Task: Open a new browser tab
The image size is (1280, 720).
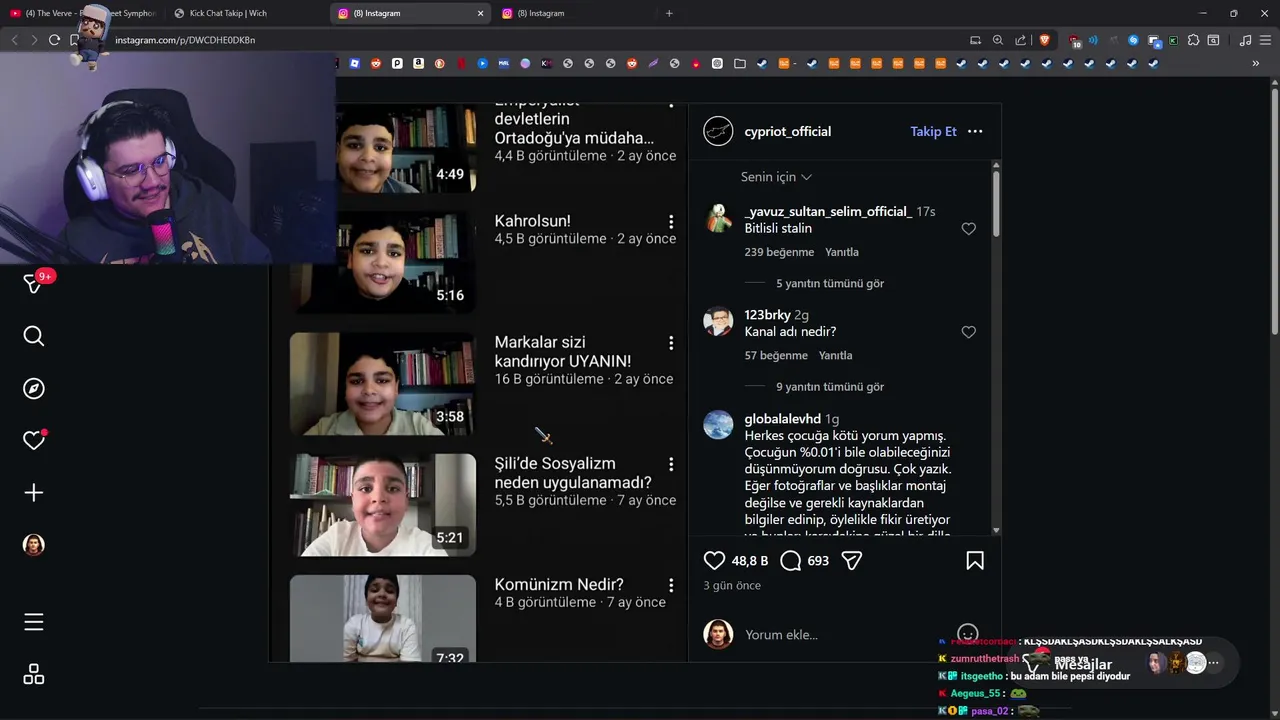Action: pyautogui.click(x=669, y=13)
